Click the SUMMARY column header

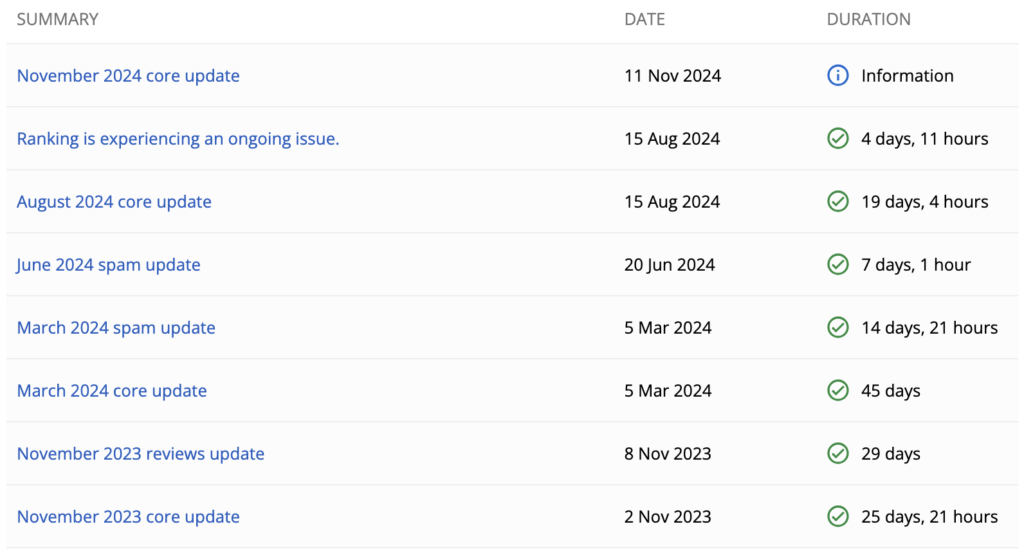(57, 19)
